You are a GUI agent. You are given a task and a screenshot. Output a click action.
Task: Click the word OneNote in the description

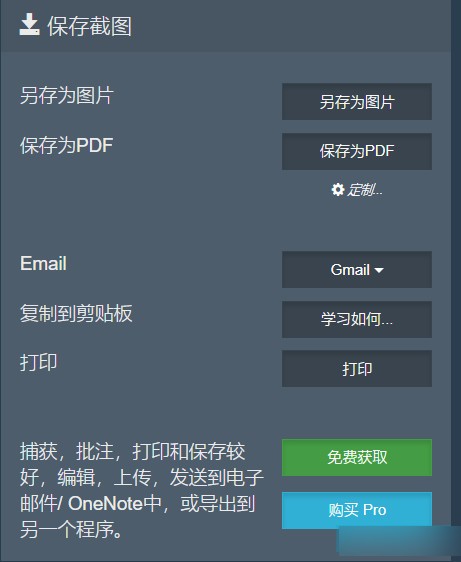click(105, 504)
